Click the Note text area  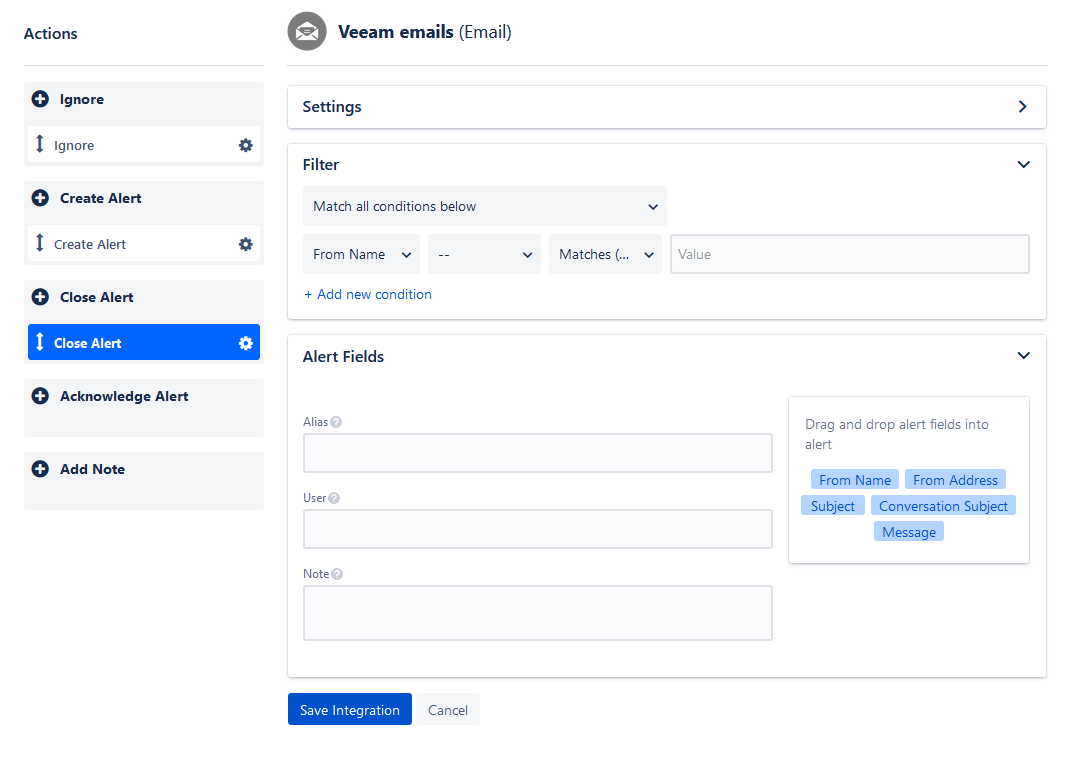[x=538, y=613]
